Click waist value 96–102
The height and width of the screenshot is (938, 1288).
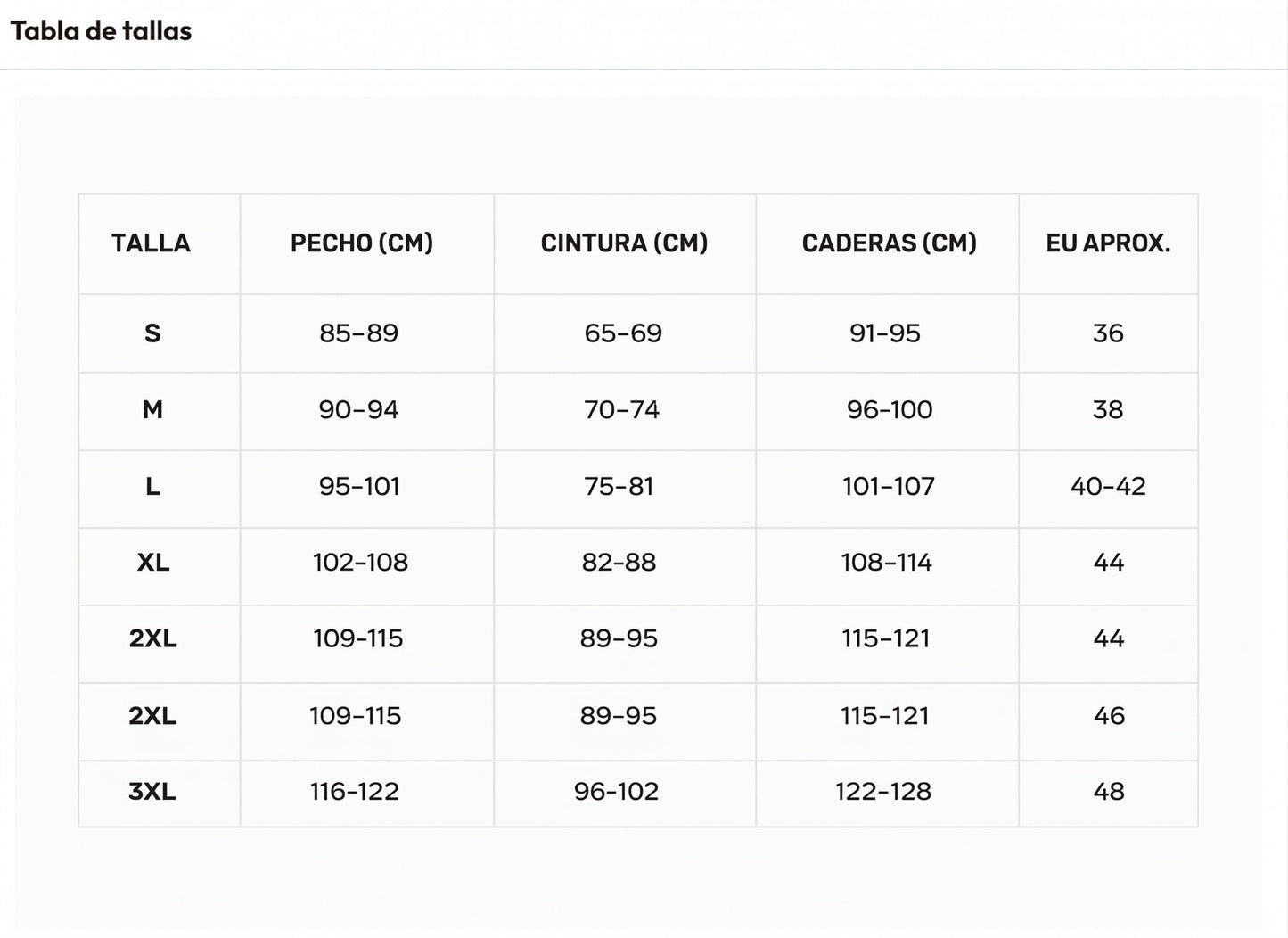[616, 792]
